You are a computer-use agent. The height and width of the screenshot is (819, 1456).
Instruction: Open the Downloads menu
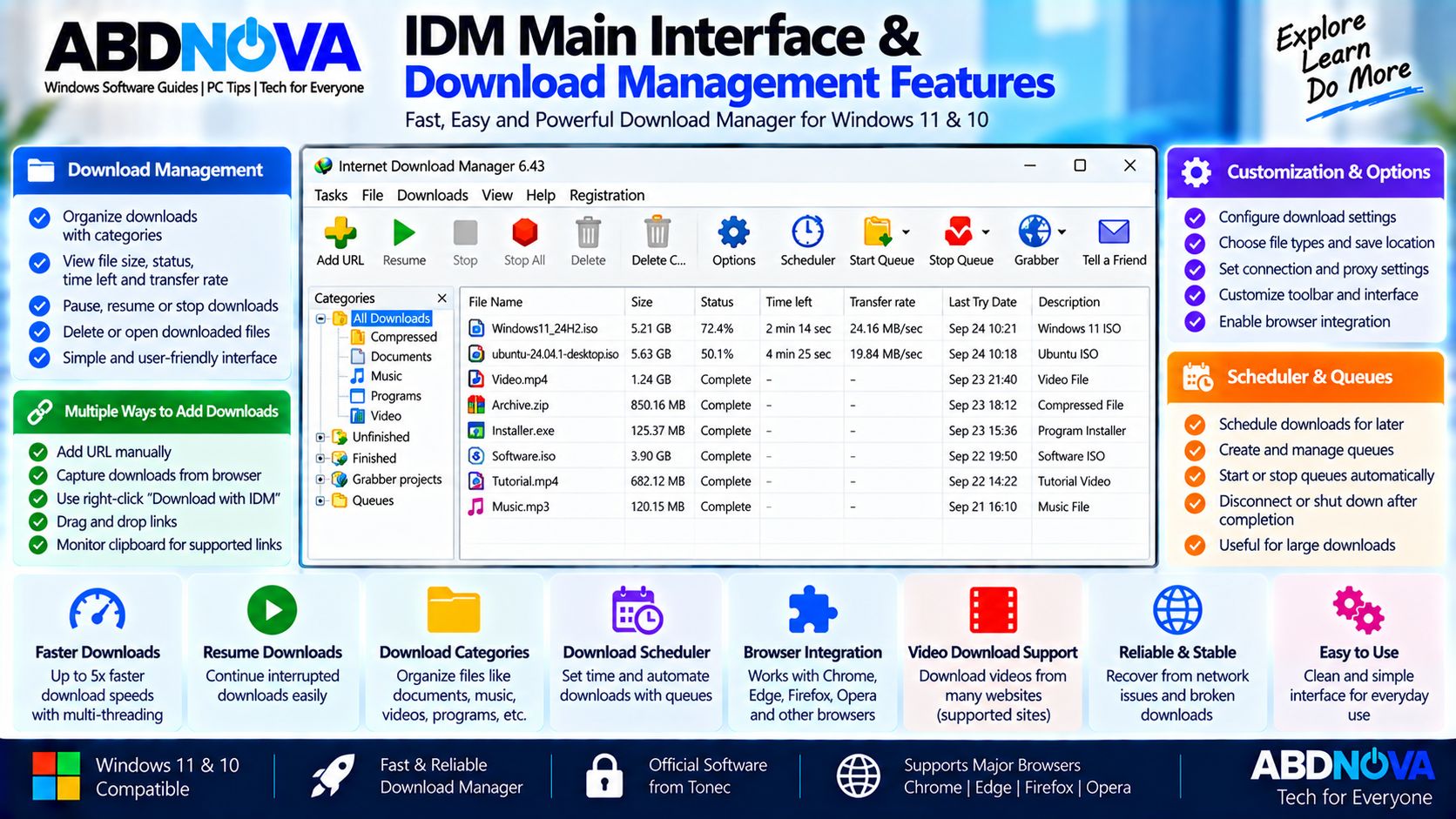pyautogui.click(x=432, y=195)
